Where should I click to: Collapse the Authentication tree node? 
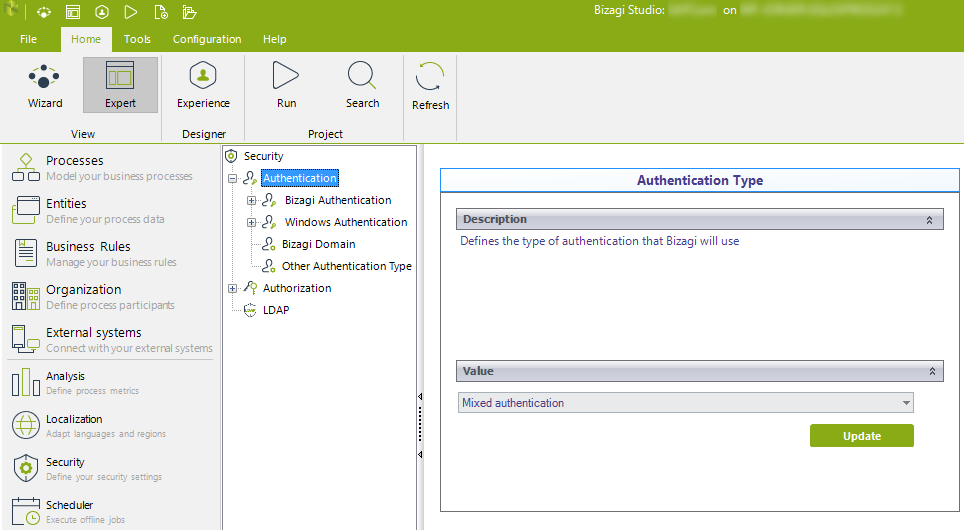[x=232, y=178]
